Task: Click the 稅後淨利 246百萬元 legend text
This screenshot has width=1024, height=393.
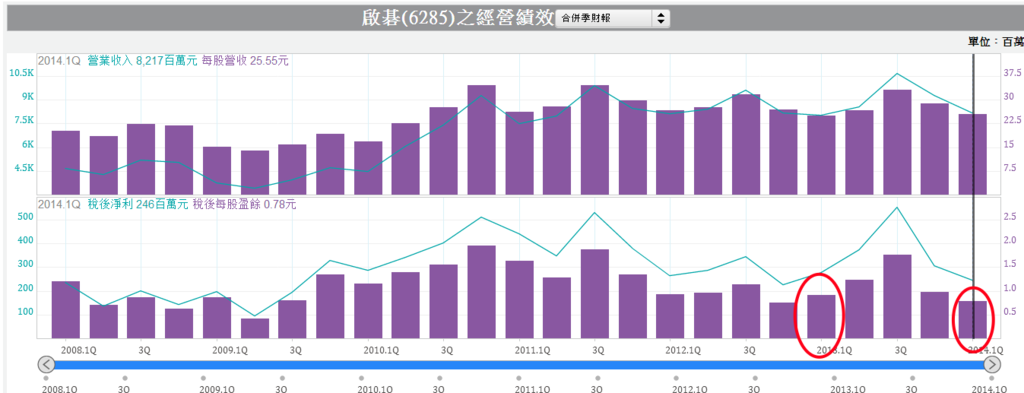Action: point(138,204)
